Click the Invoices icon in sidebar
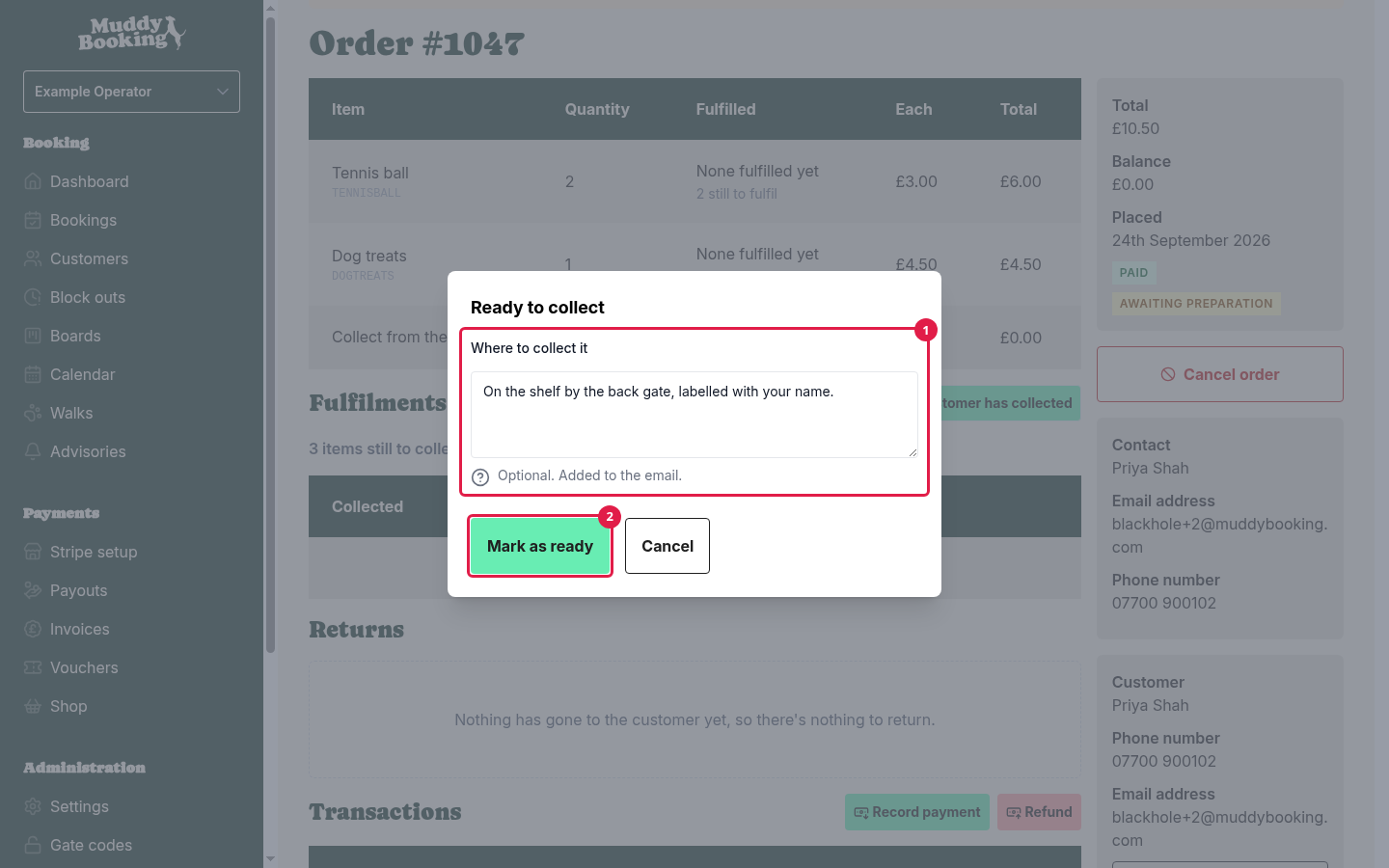Viewport: 1389px width, 868px height. point(33,629)
